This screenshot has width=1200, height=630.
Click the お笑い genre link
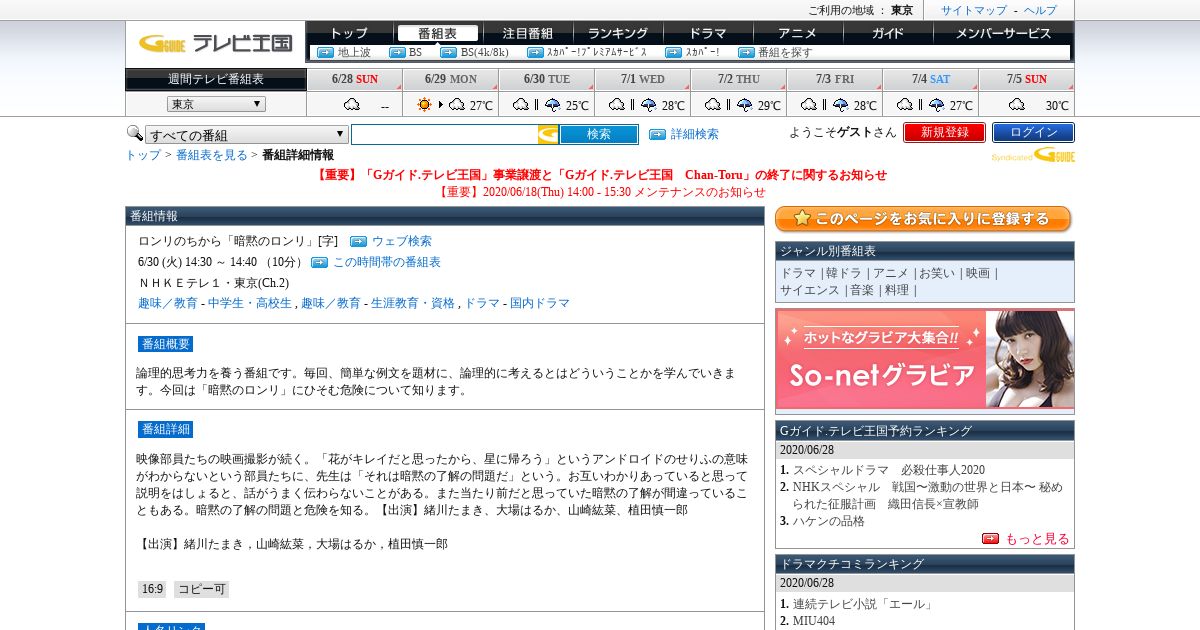point(937,273)
